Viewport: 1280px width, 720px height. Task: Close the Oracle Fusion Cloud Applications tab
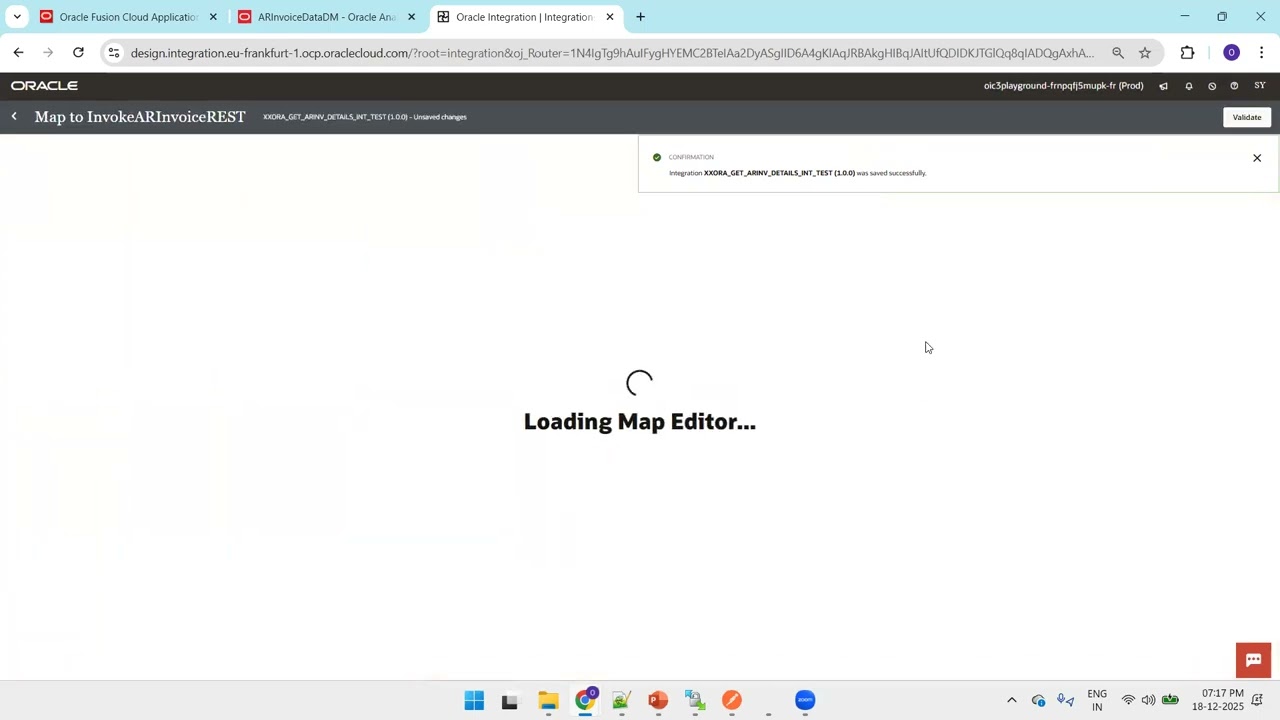click(213, 17)
